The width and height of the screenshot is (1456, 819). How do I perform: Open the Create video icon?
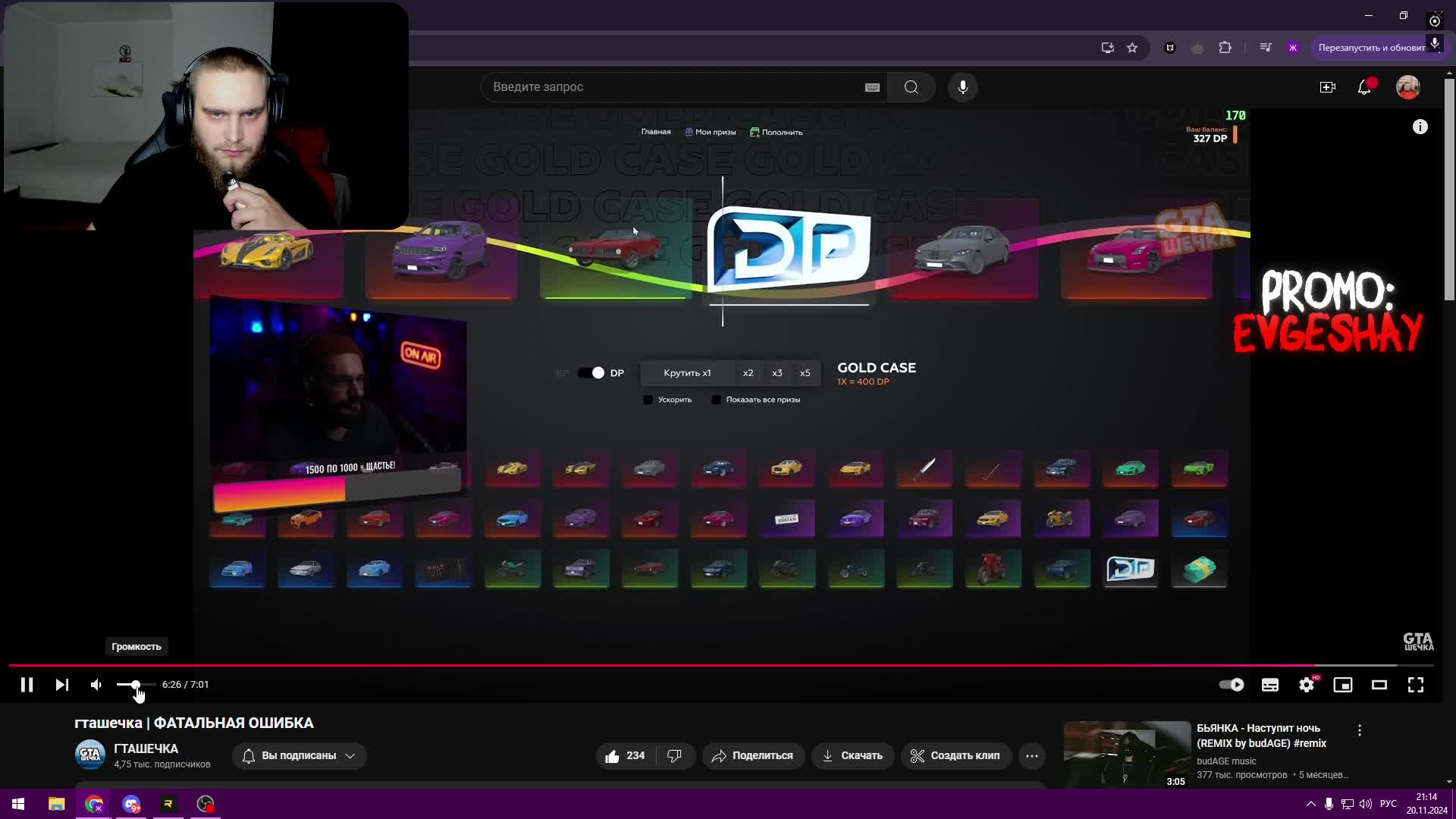(x=1328, y=87)
